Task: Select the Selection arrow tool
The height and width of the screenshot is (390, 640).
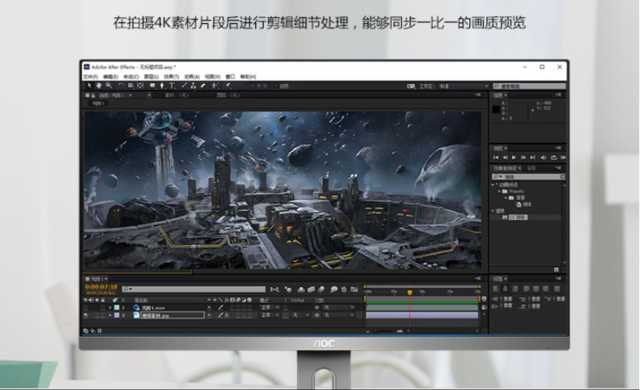Action: (89, 86)
